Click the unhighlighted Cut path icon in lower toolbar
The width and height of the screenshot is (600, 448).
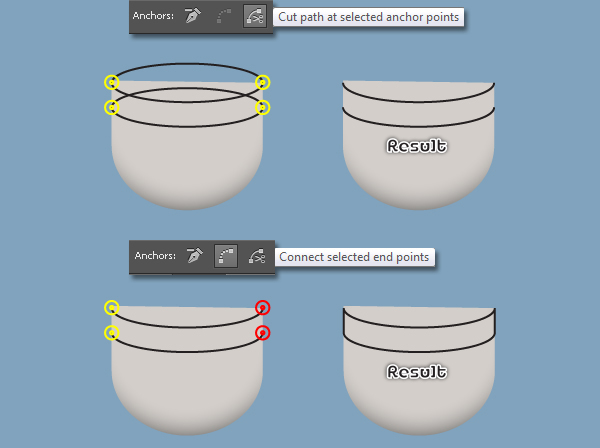tap(257, 256)
